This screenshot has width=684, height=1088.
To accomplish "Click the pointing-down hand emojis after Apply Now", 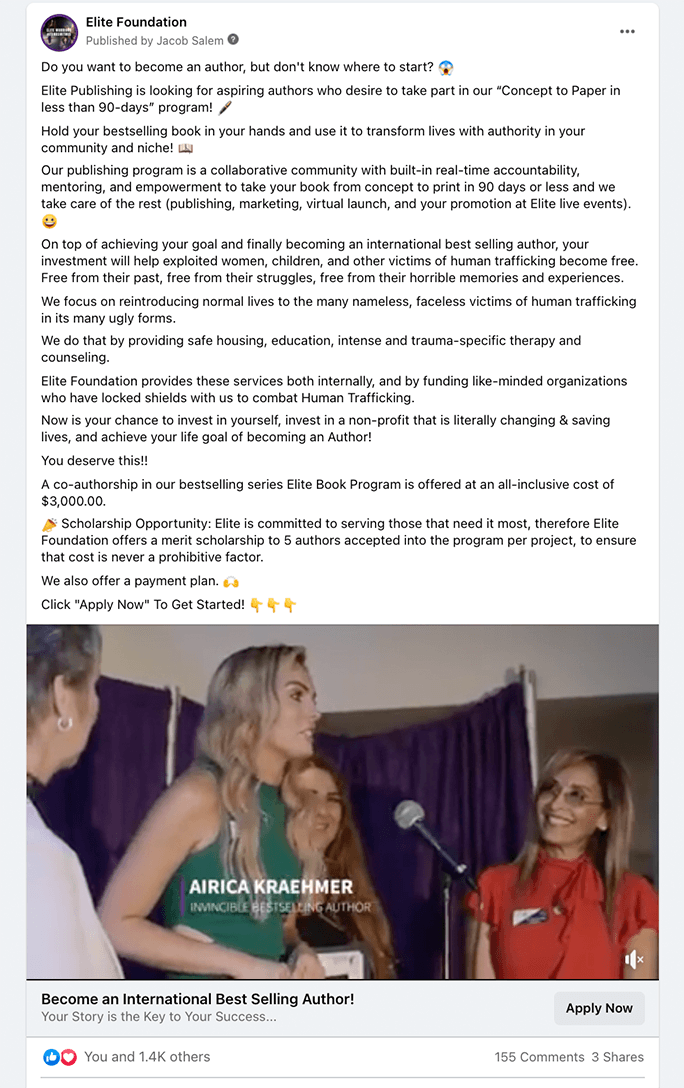I will point(273,605).
